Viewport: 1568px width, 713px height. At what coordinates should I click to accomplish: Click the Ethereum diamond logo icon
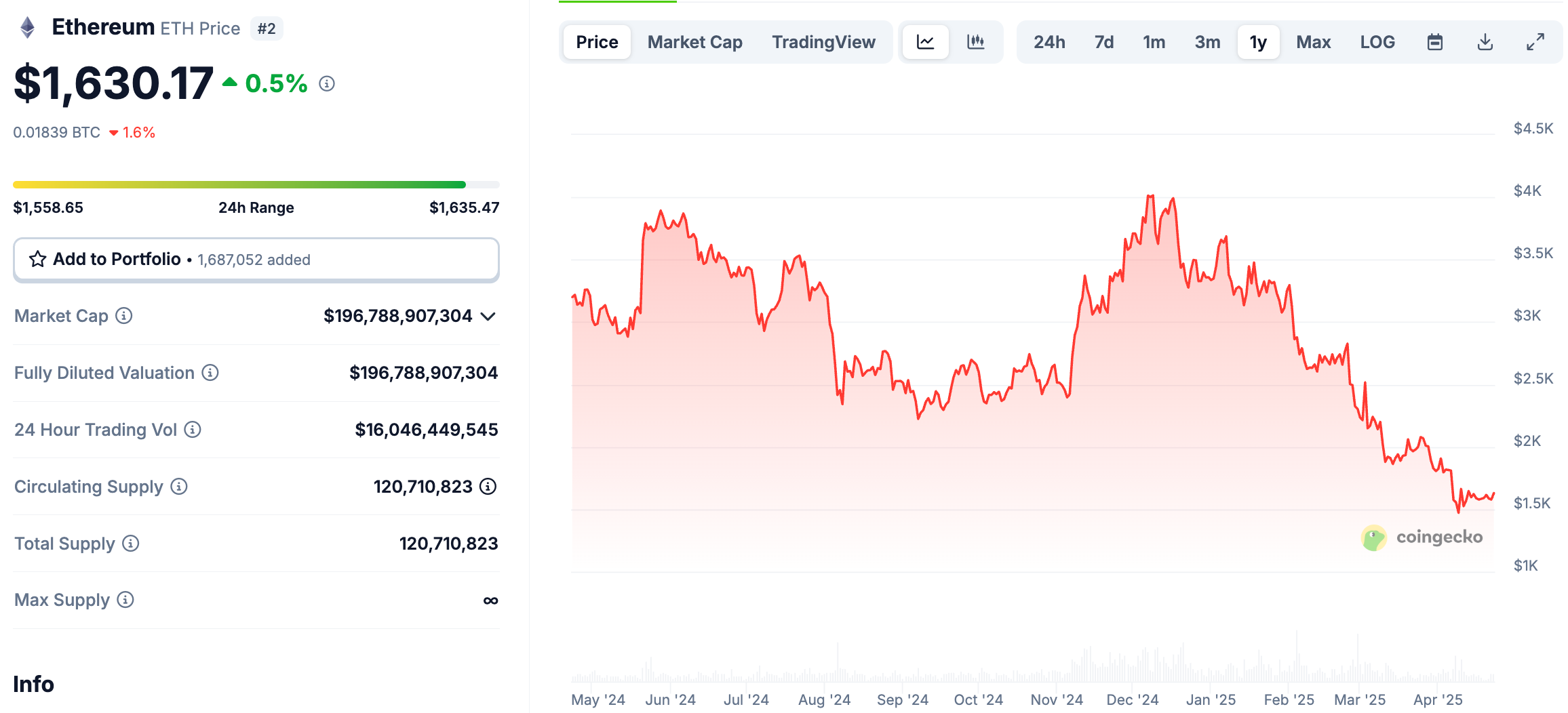coord(27,28)
